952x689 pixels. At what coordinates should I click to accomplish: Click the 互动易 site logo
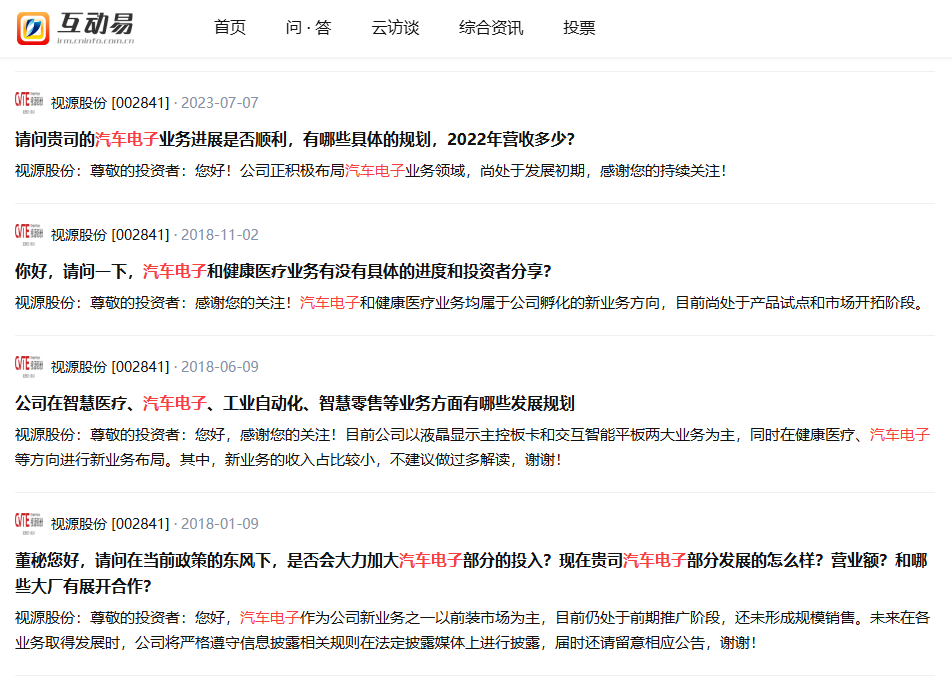click(x=75, y=28)
